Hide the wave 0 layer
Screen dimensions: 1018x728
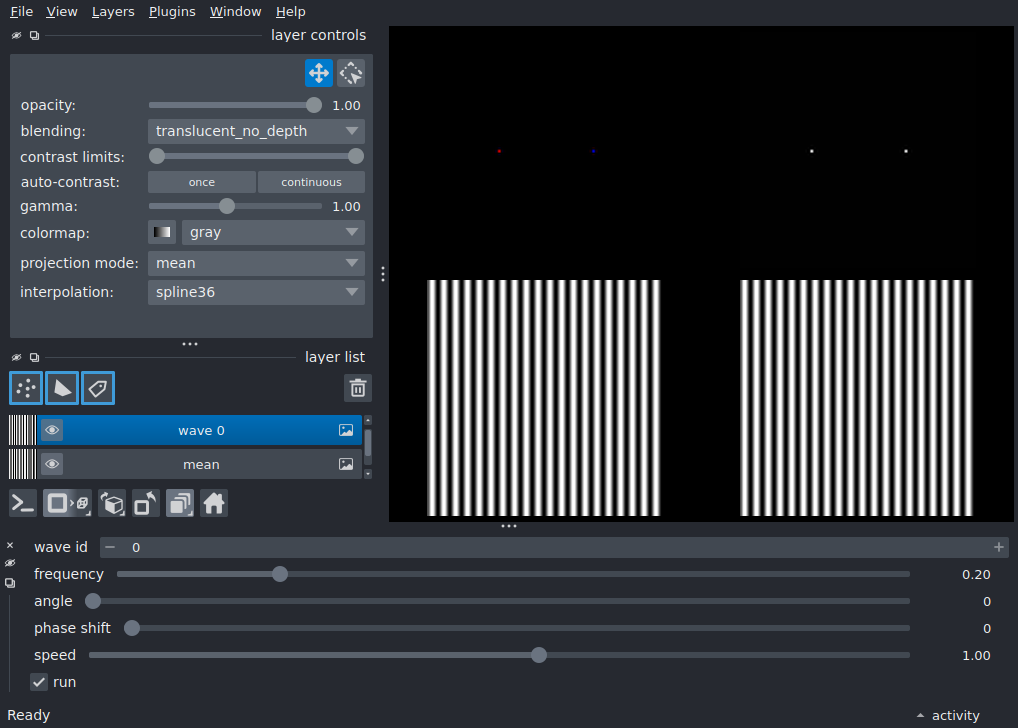[52, 430]
